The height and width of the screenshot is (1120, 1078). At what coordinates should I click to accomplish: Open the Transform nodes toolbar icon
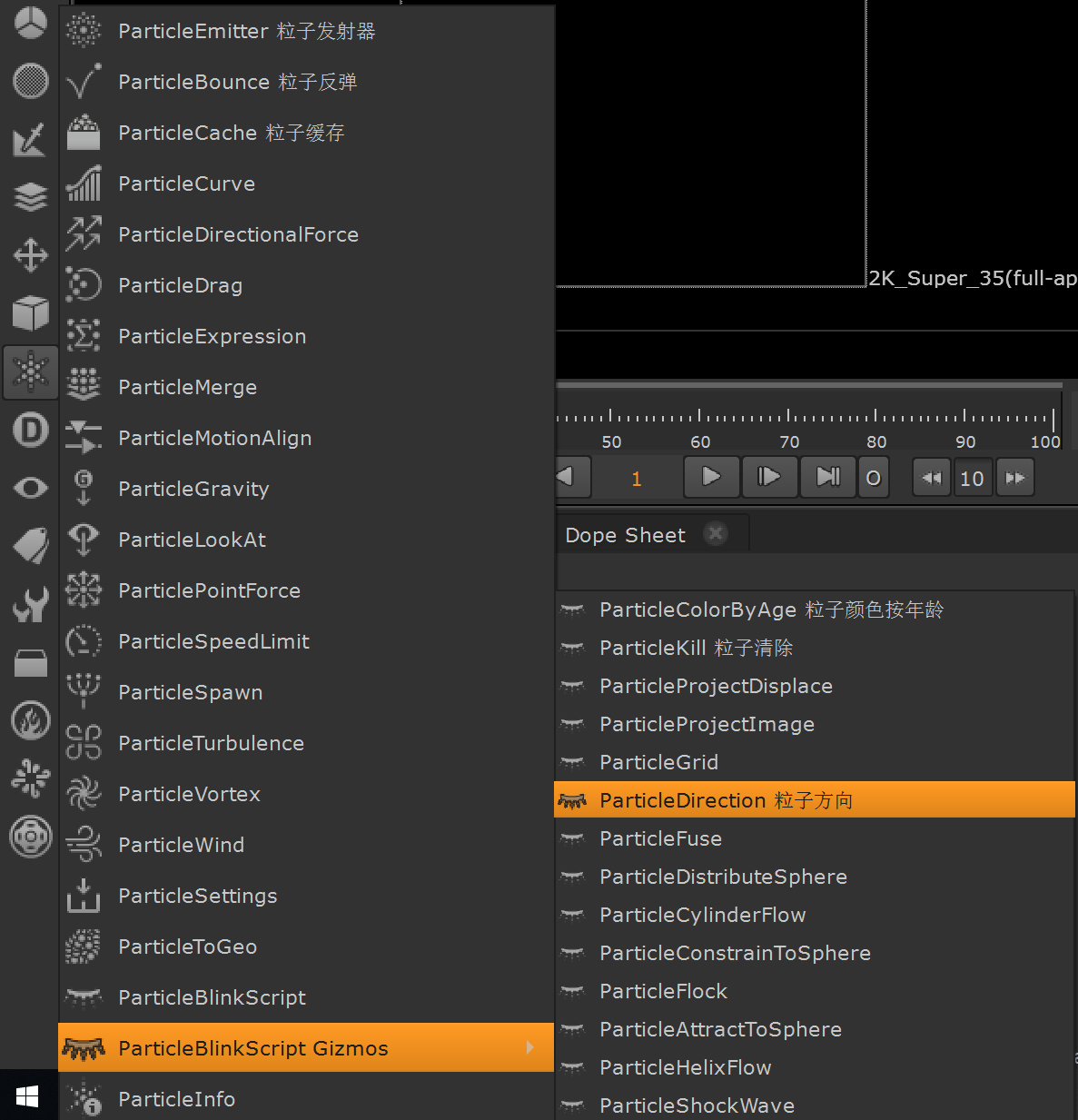[31, 255]
